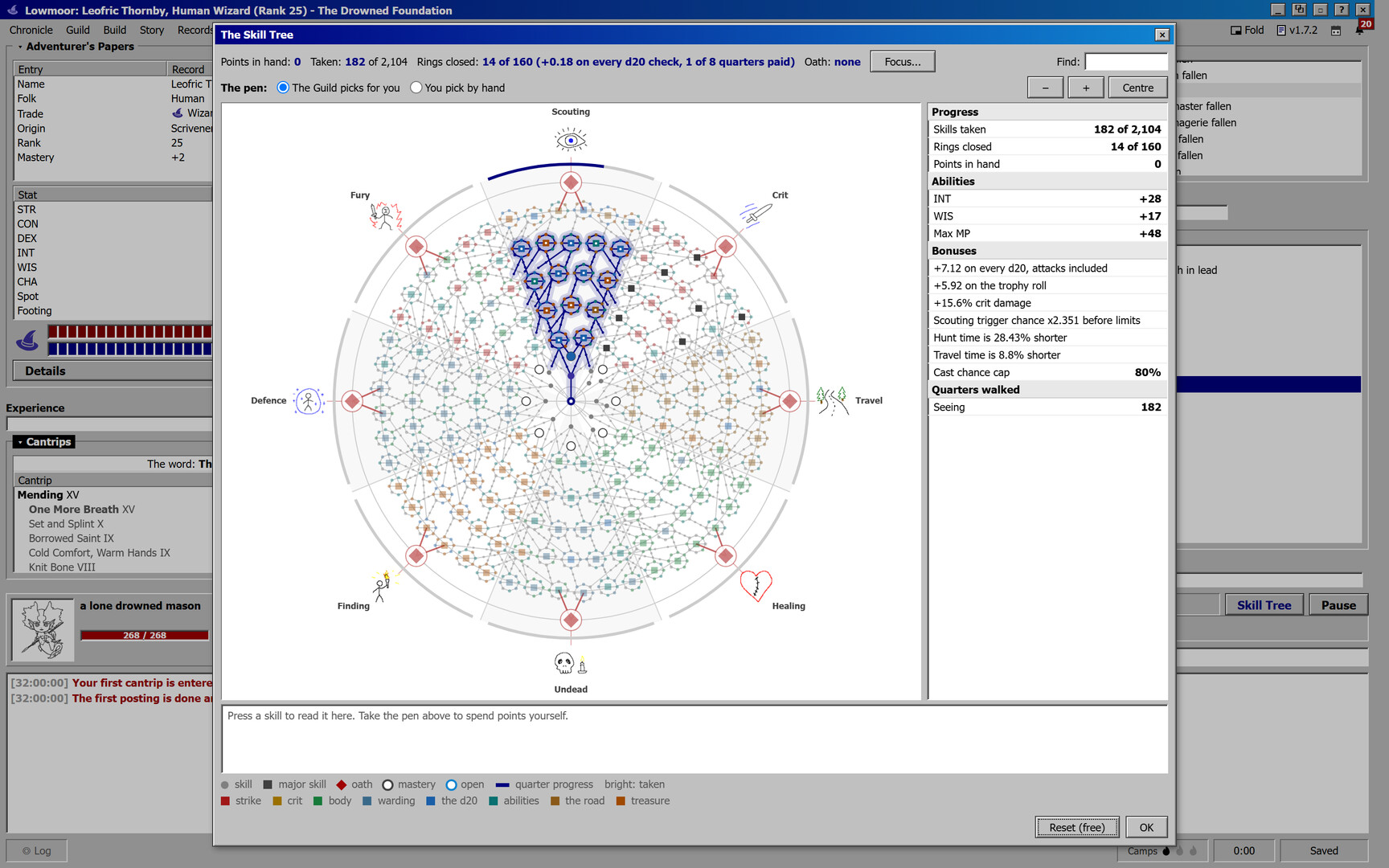The image size is (1389, 868).
Task: Click the Healing heart icon
Action: (x=756, y=586)
